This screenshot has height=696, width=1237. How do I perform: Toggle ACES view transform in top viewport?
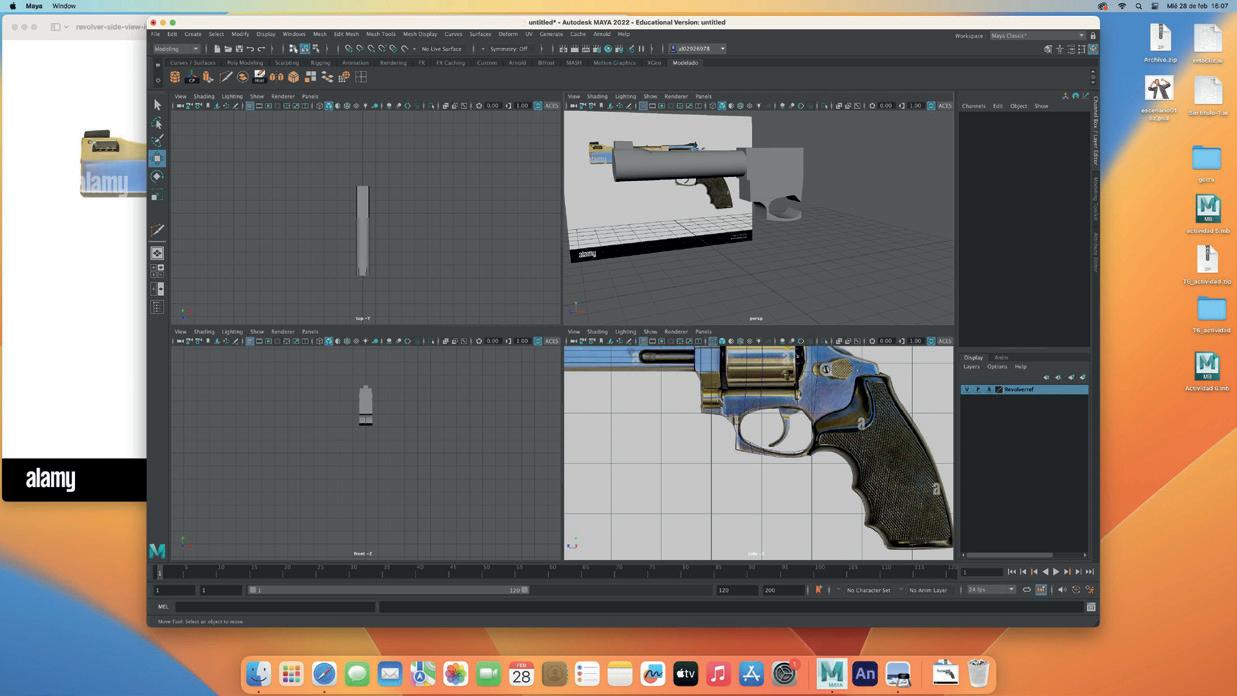[551, 106]
